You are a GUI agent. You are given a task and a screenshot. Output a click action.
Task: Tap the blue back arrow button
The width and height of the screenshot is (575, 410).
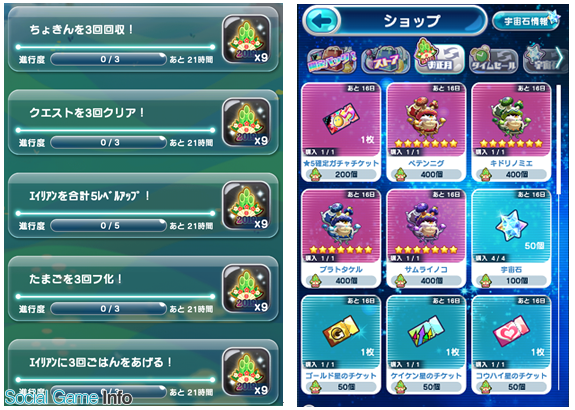pos(321,21)
